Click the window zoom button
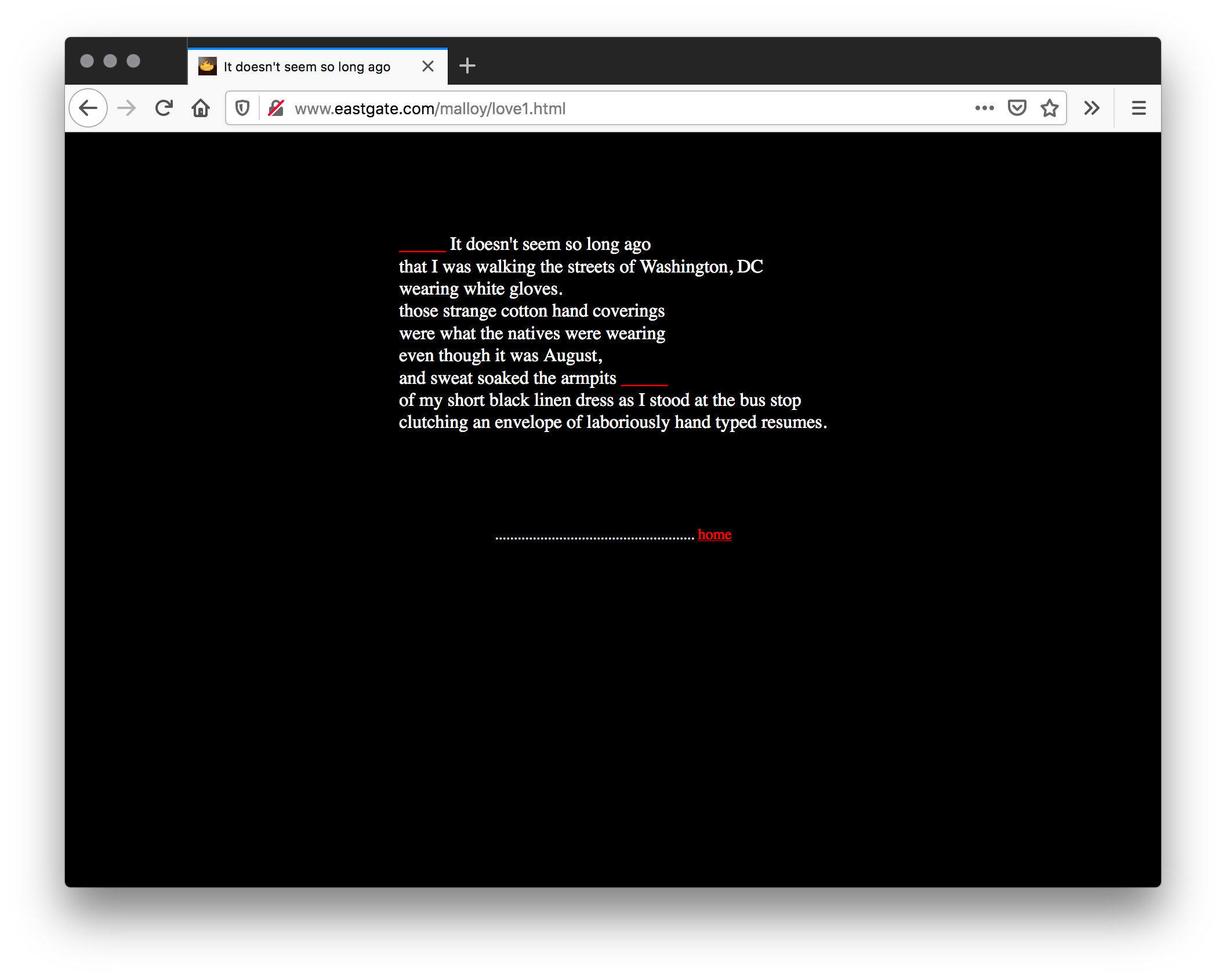 click(x=133, y=61)
